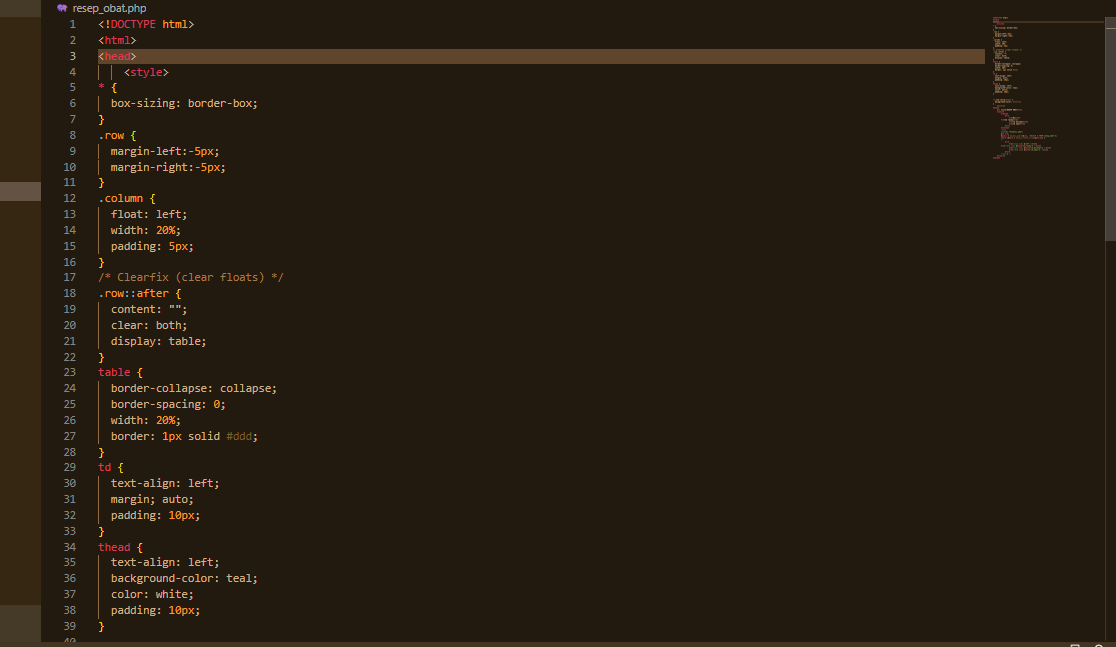
Task: Click the <html> tag on line 2
Action: pos(117,41)
